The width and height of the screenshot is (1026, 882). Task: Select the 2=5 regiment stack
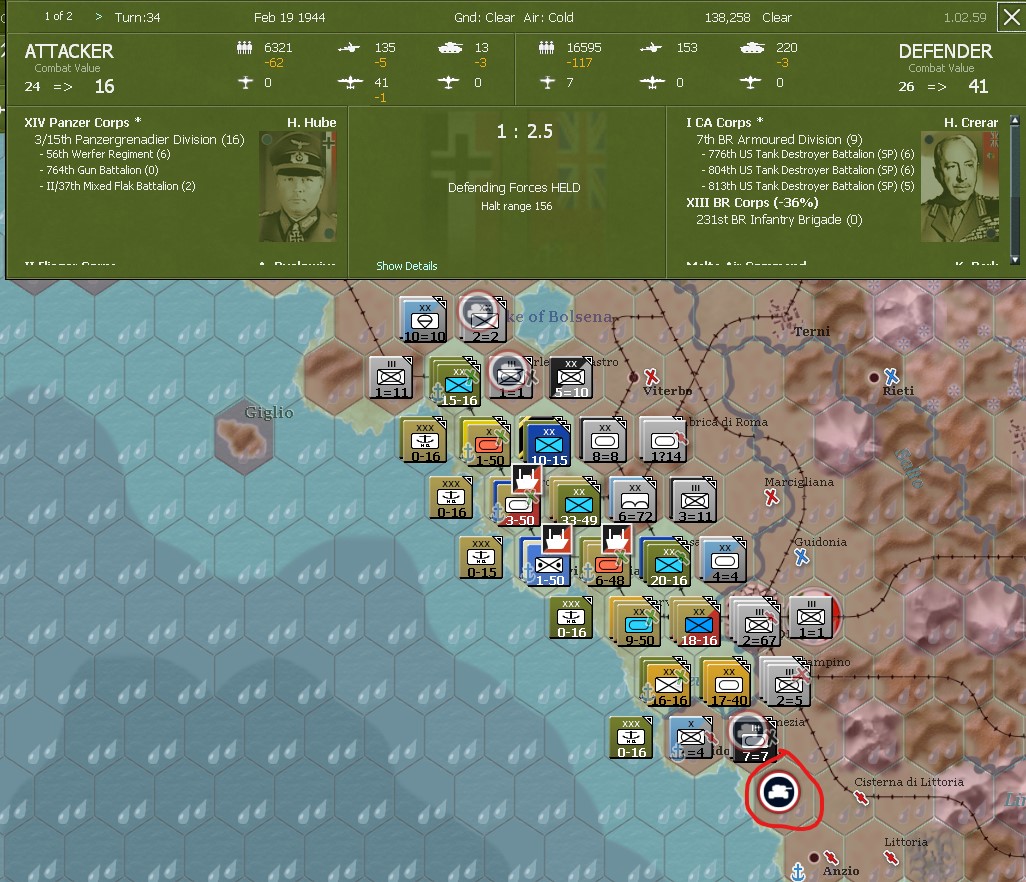pyautogui.click(x=786, y=682)
